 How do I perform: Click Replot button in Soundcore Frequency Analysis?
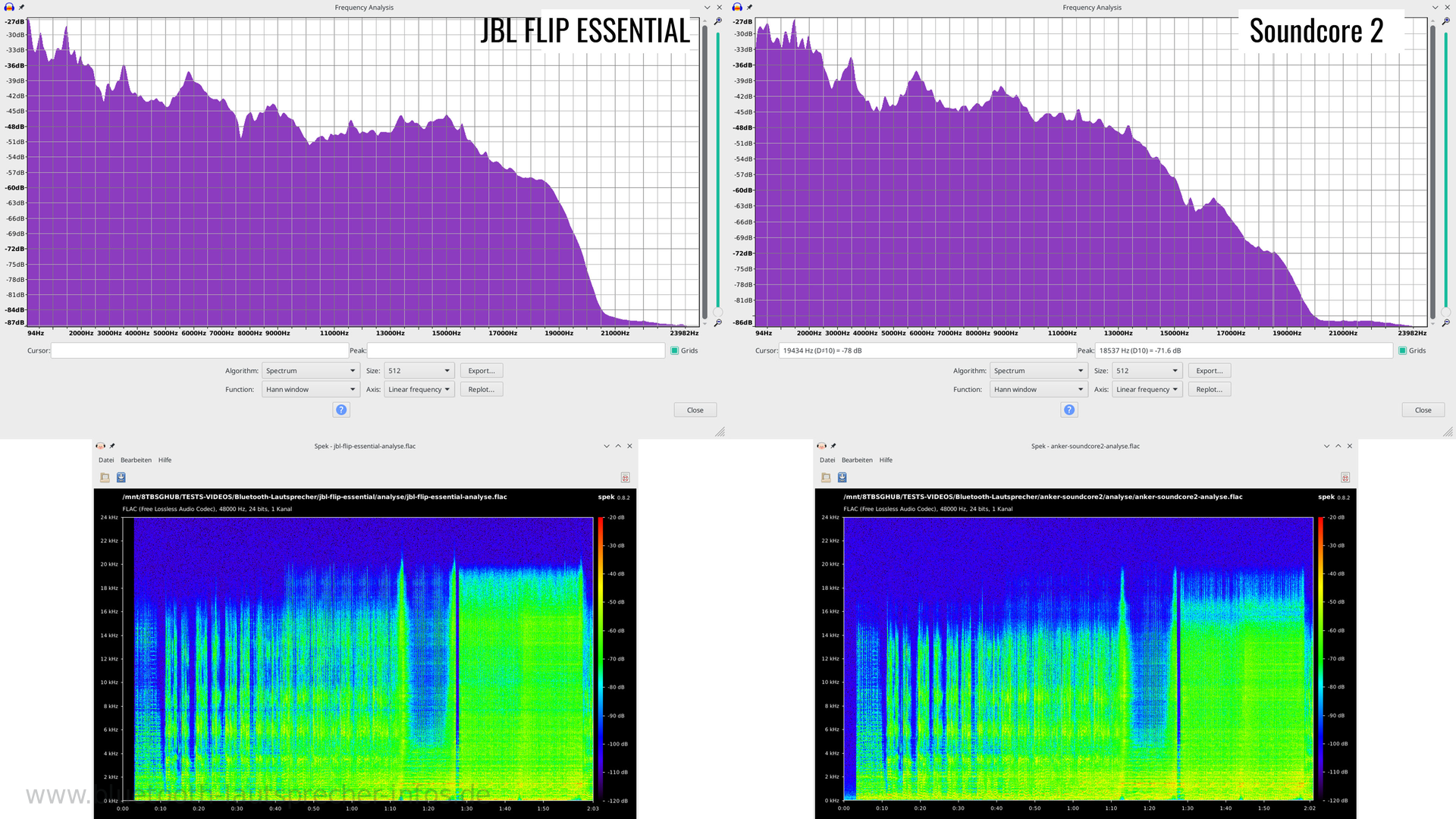pyautogui.click(x=1210, y=389)
